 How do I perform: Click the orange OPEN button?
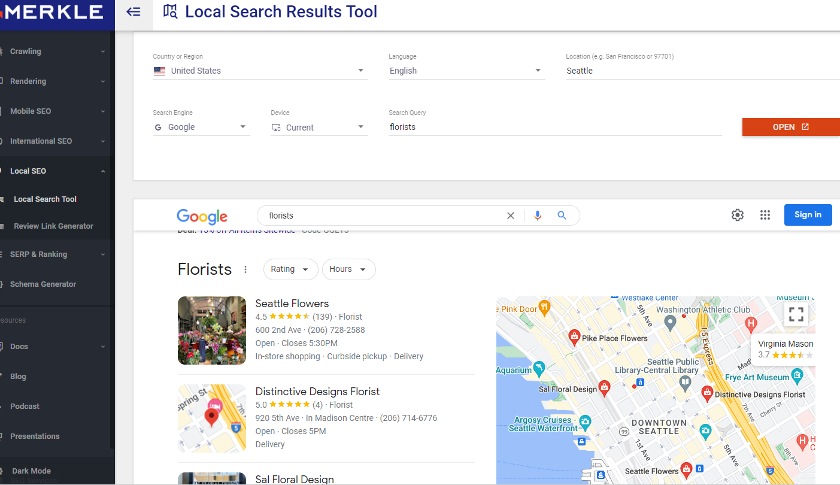(791, 127)
